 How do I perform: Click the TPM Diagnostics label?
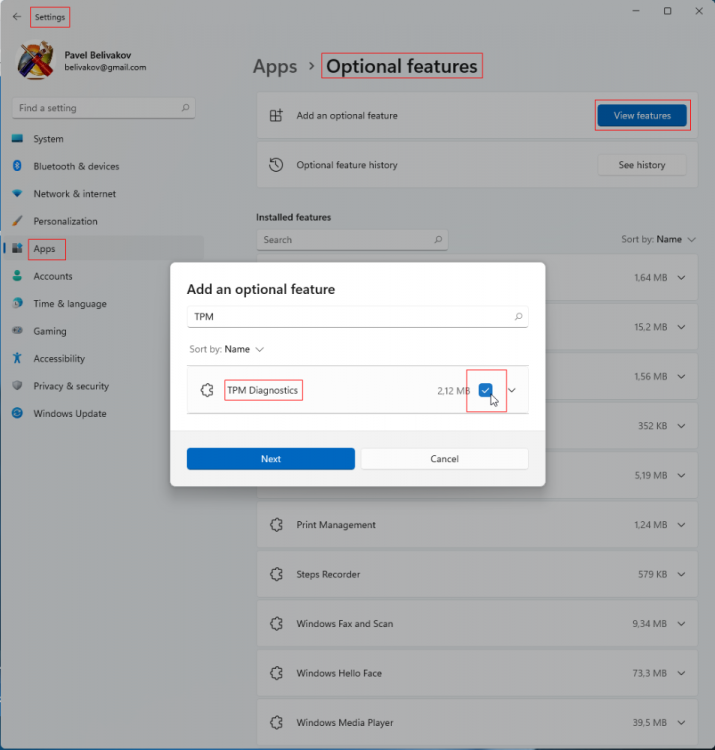(x=263, y=390)
